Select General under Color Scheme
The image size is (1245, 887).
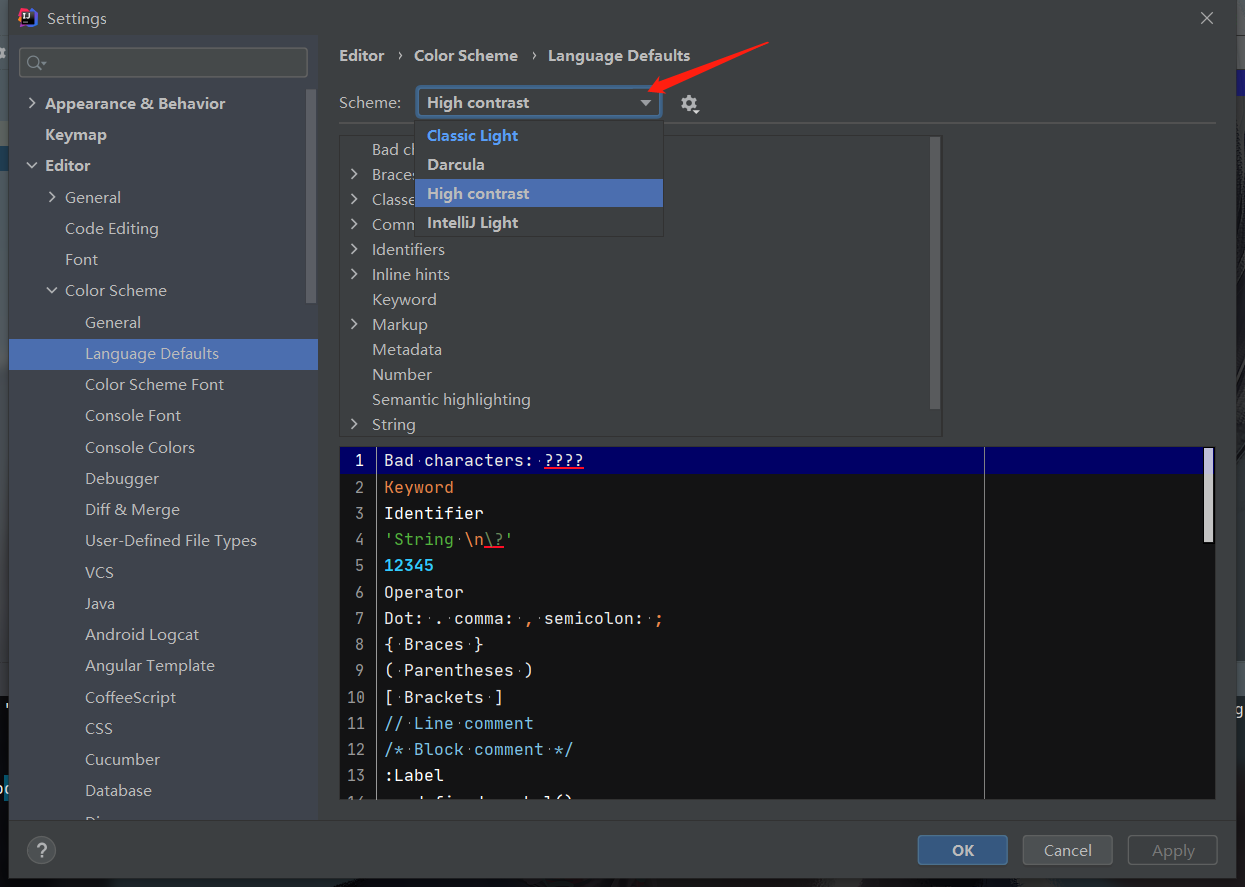click(x=113, y=322)
